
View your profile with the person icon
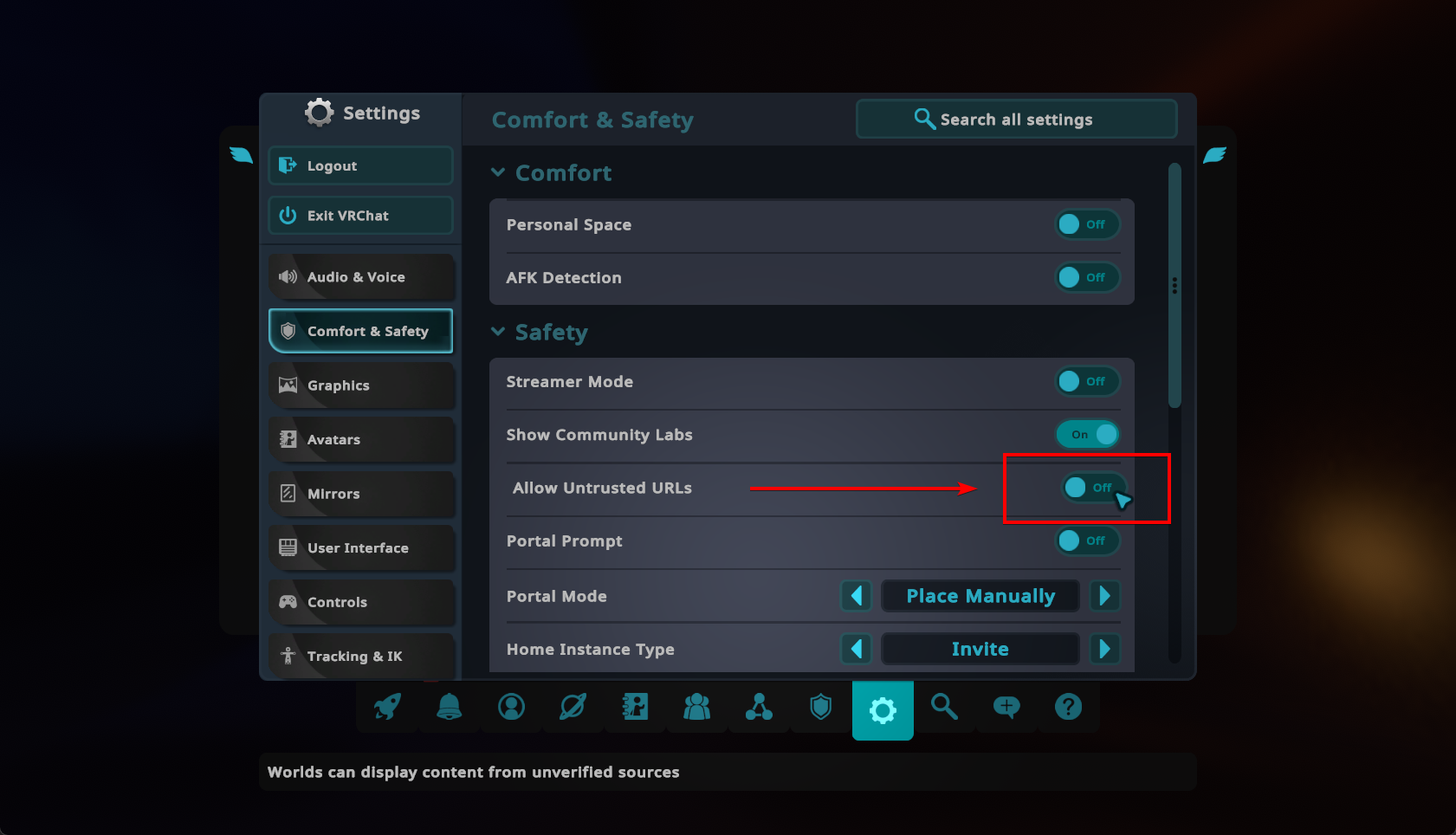[x=511, y=707]
